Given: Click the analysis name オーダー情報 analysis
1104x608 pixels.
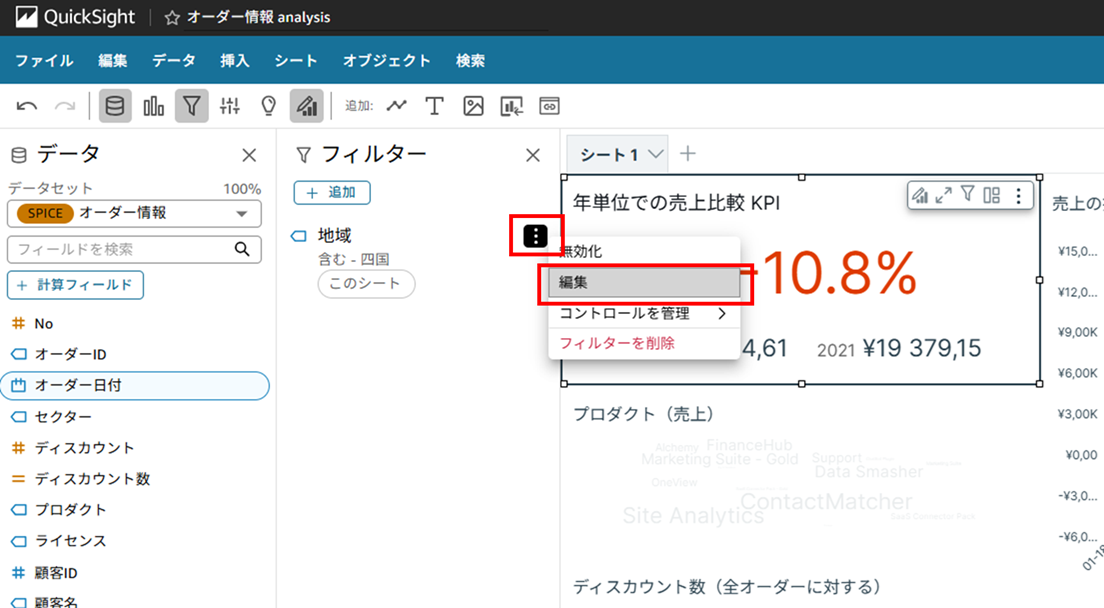Looking at the screenshot, I should [x=258, y=18].
